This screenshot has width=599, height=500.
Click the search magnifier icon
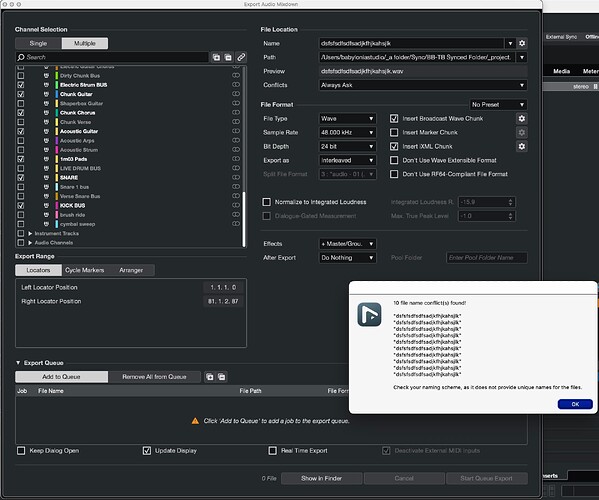21,57
